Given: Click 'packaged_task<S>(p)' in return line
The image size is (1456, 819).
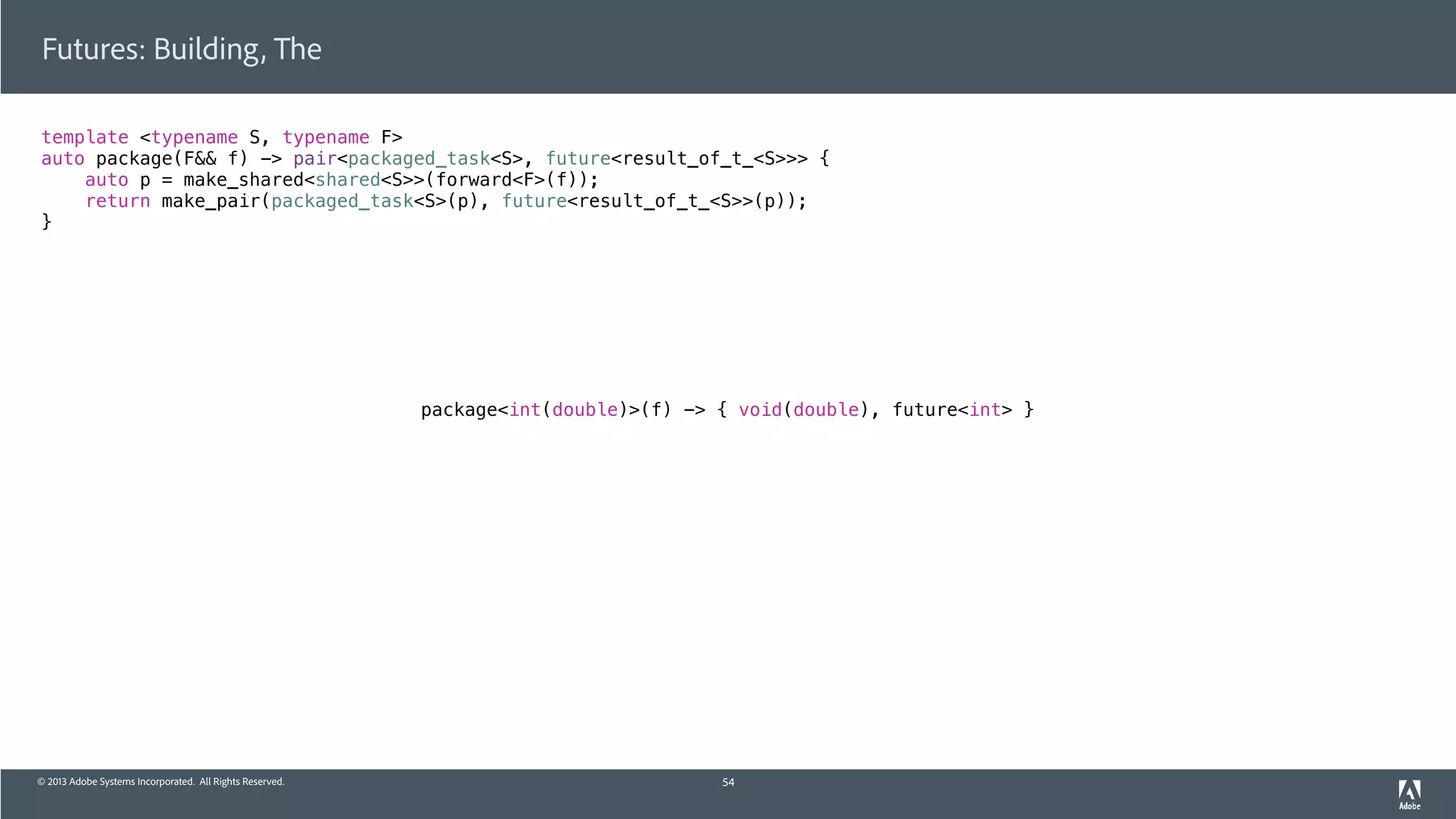Looking at the screenshot, I should (375, 201).
